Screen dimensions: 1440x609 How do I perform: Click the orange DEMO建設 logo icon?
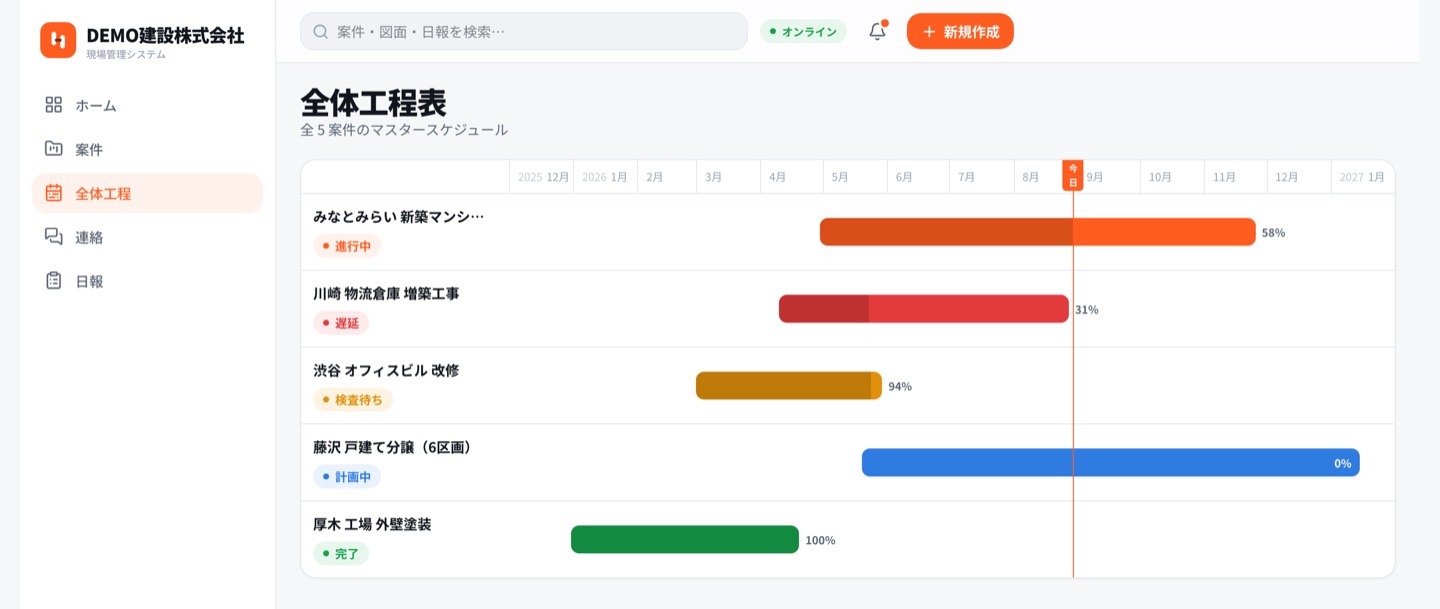click(58, 40)
